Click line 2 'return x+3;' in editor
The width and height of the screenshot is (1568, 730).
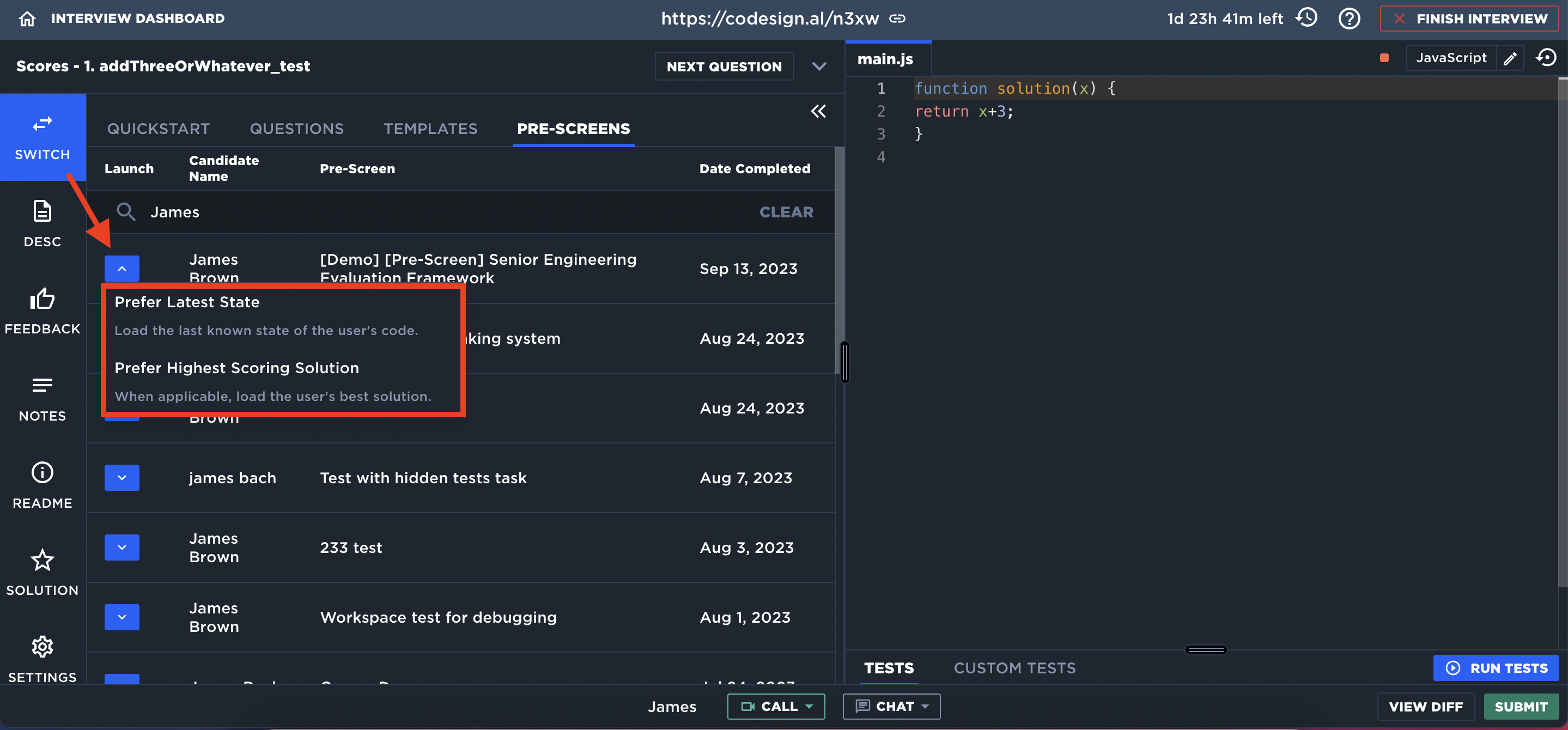964,112
